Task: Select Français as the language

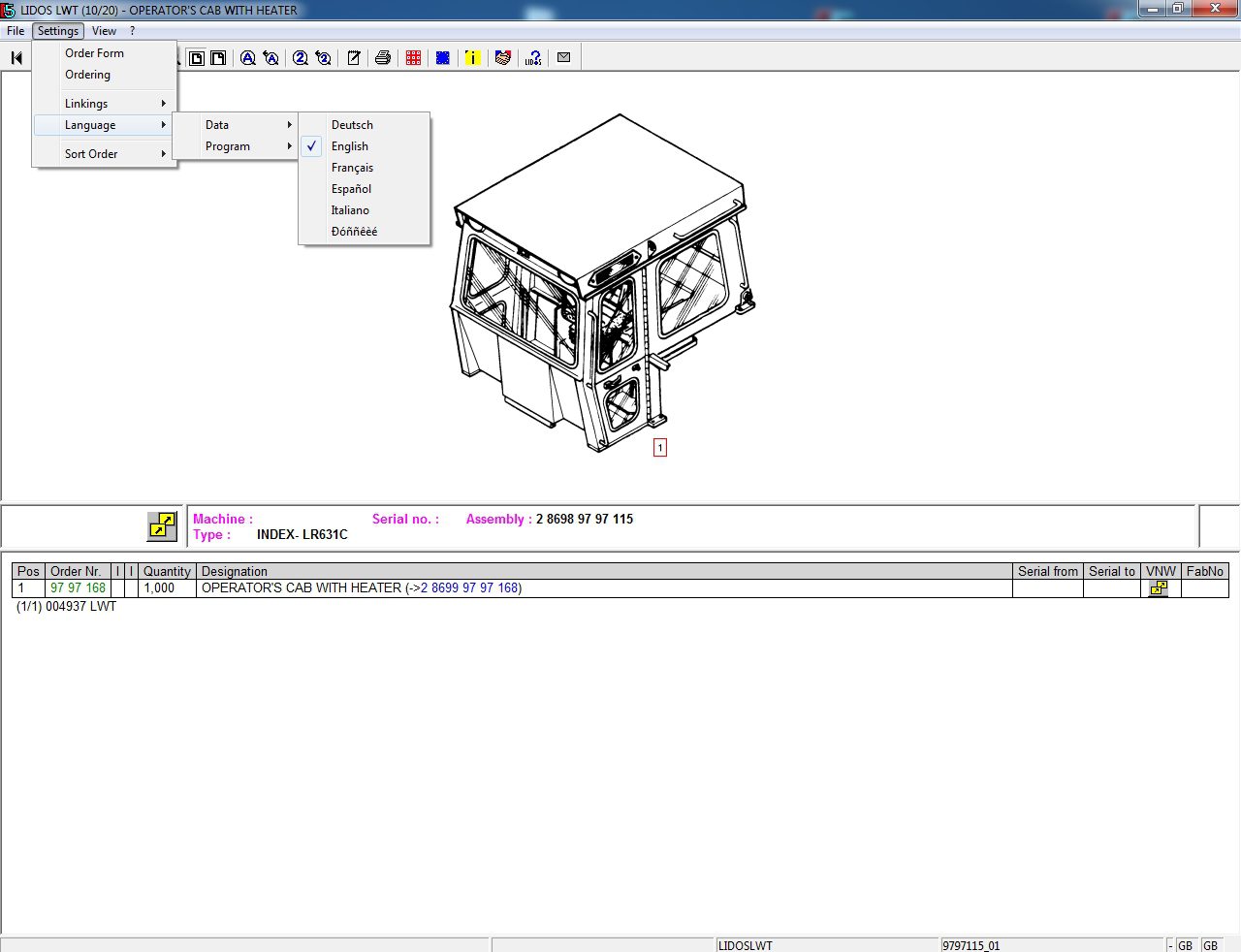Action: coord(352,167)
